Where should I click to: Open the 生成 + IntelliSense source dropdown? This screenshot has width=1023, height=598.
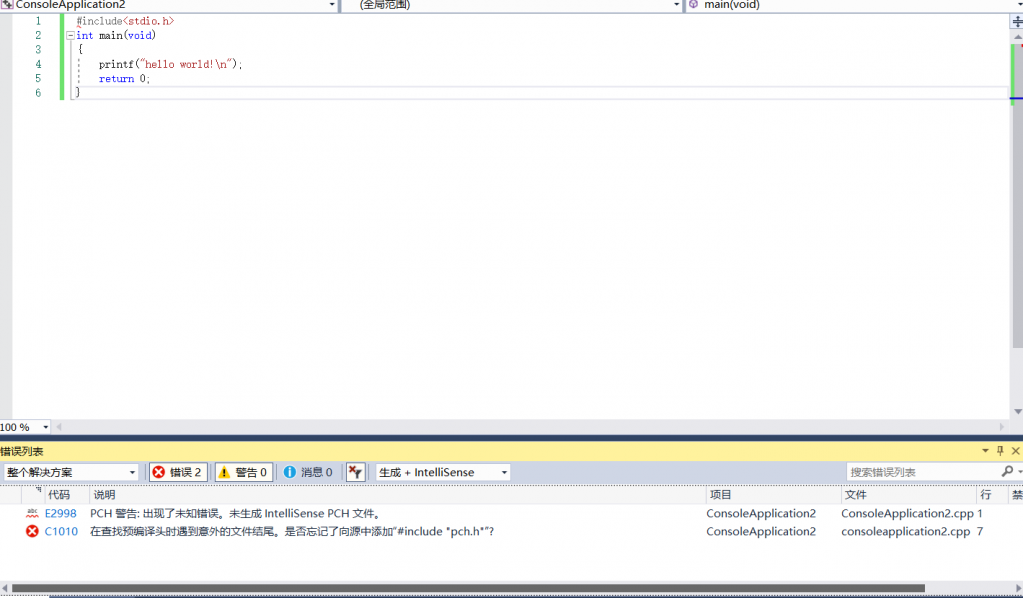[x=504, y=472]
